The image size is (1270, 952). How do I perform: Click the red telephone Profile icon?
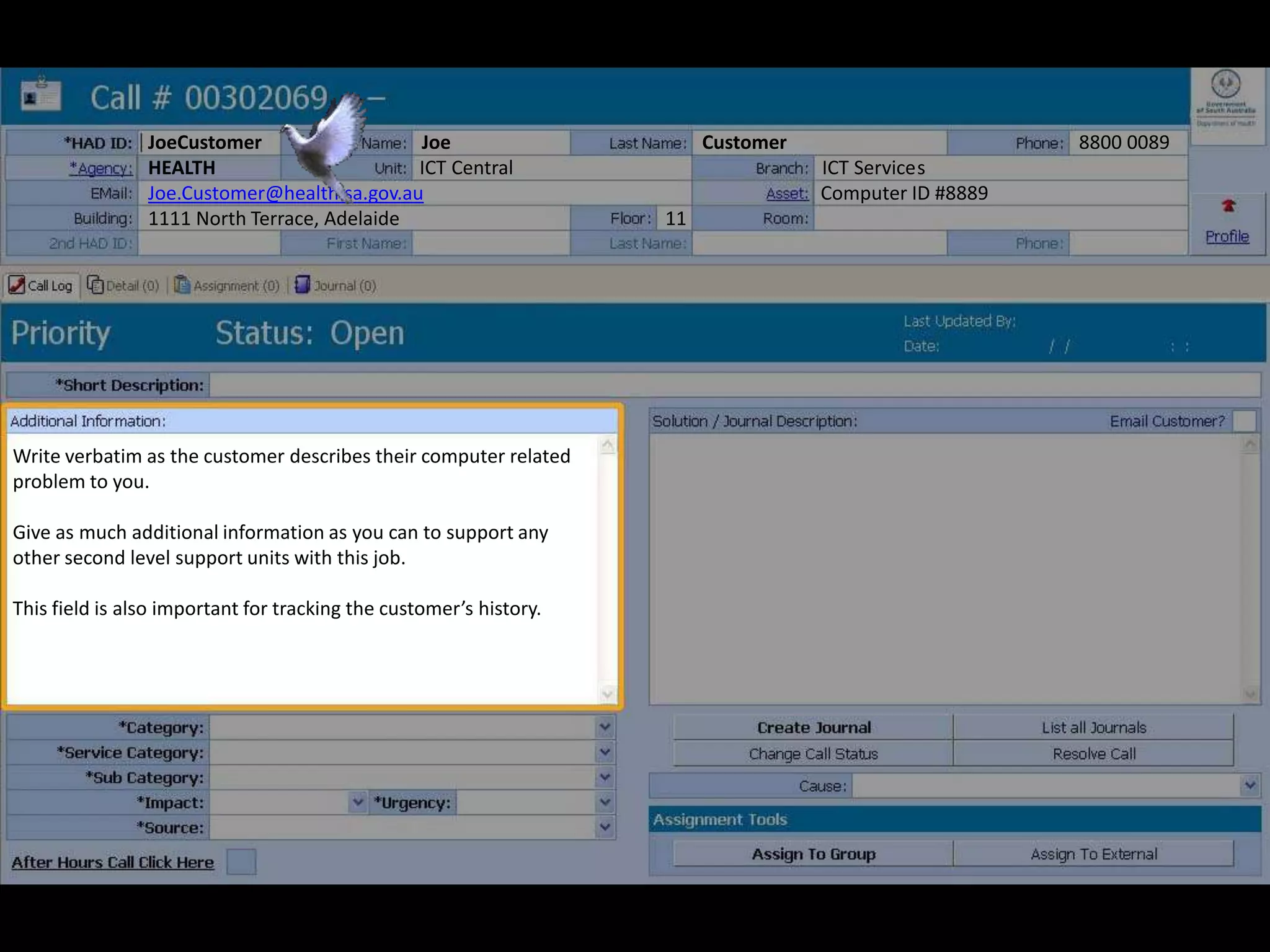1228,206
